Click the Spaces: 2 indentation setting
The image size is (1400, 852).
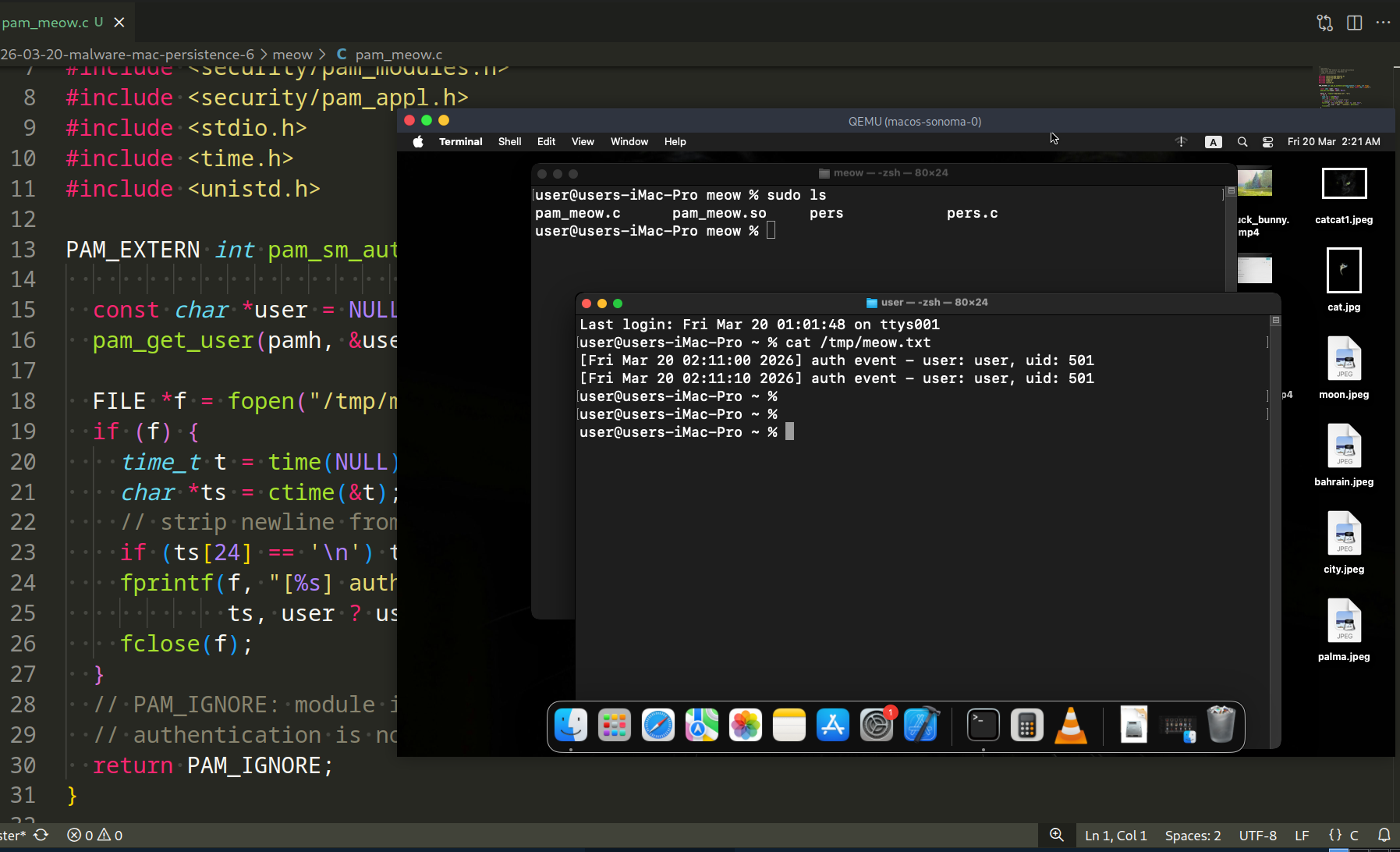(x=1193, y=835)
